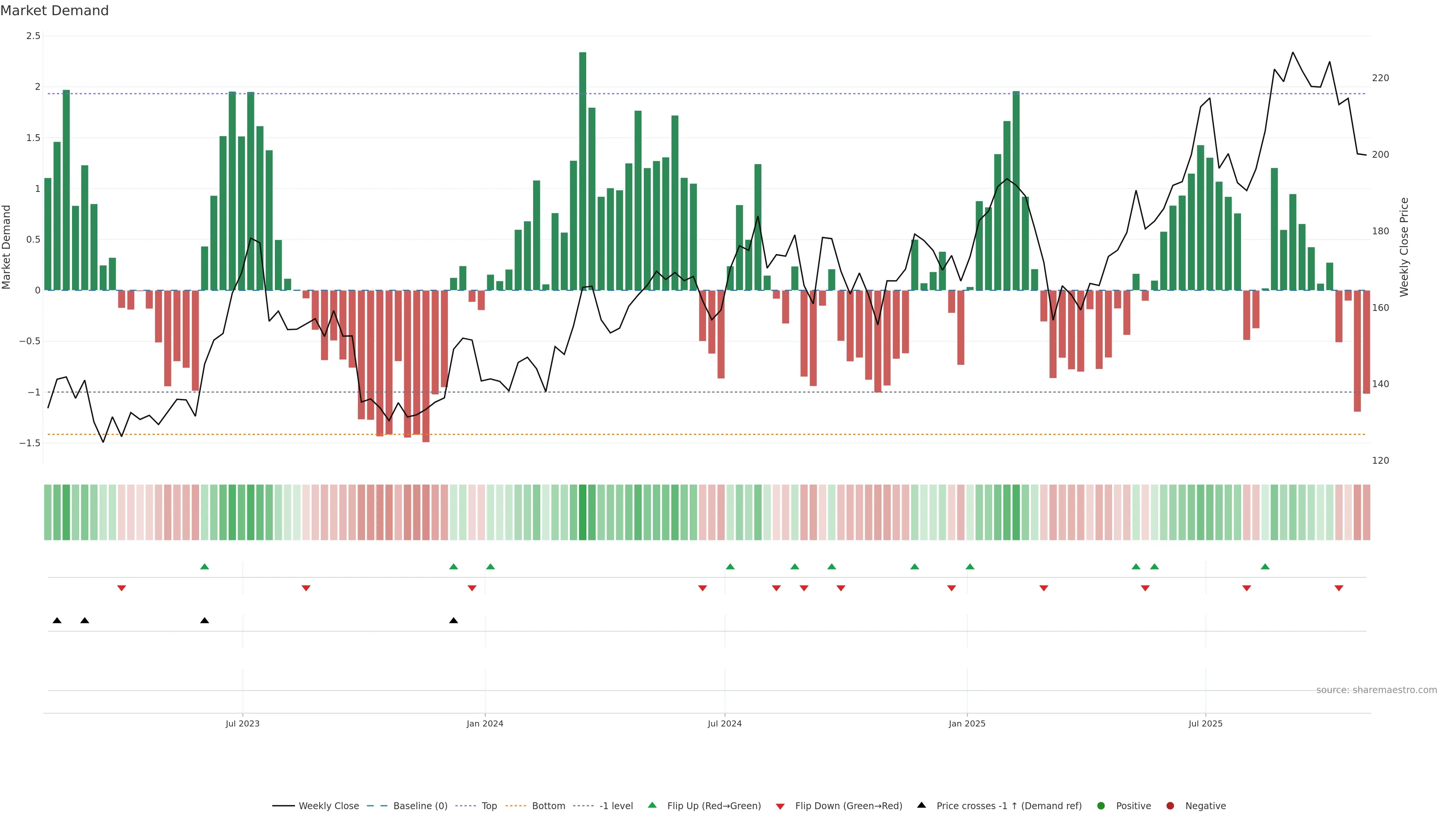Click the Jul 2025 axis label
The width and height of the screenshot is (1456, 819).
tap(1205, 723)
